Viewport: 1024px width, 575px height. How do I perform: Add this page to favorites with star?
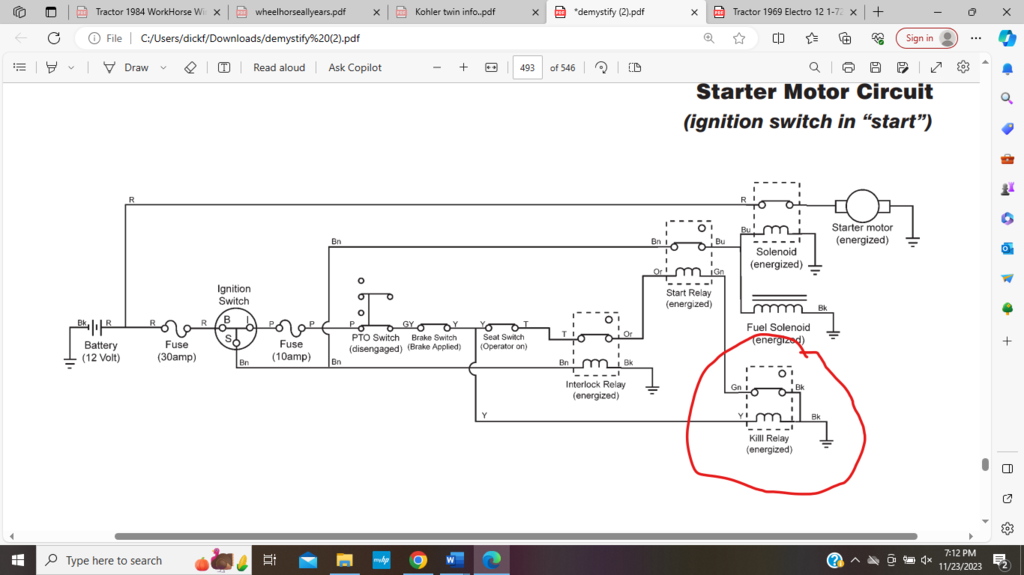pos(739,38)
